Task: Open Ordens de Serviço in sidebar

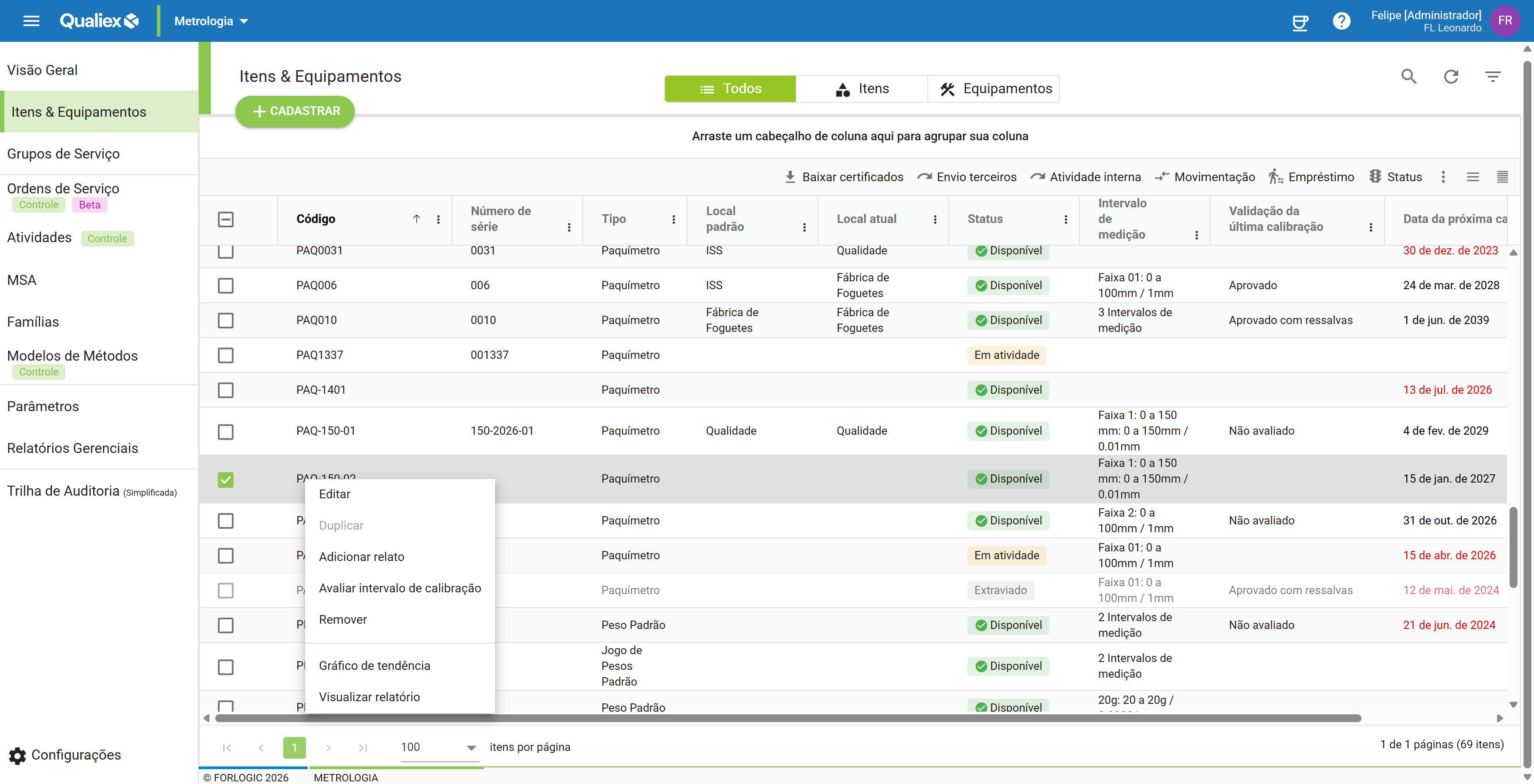Action: [x=99, y=196]
